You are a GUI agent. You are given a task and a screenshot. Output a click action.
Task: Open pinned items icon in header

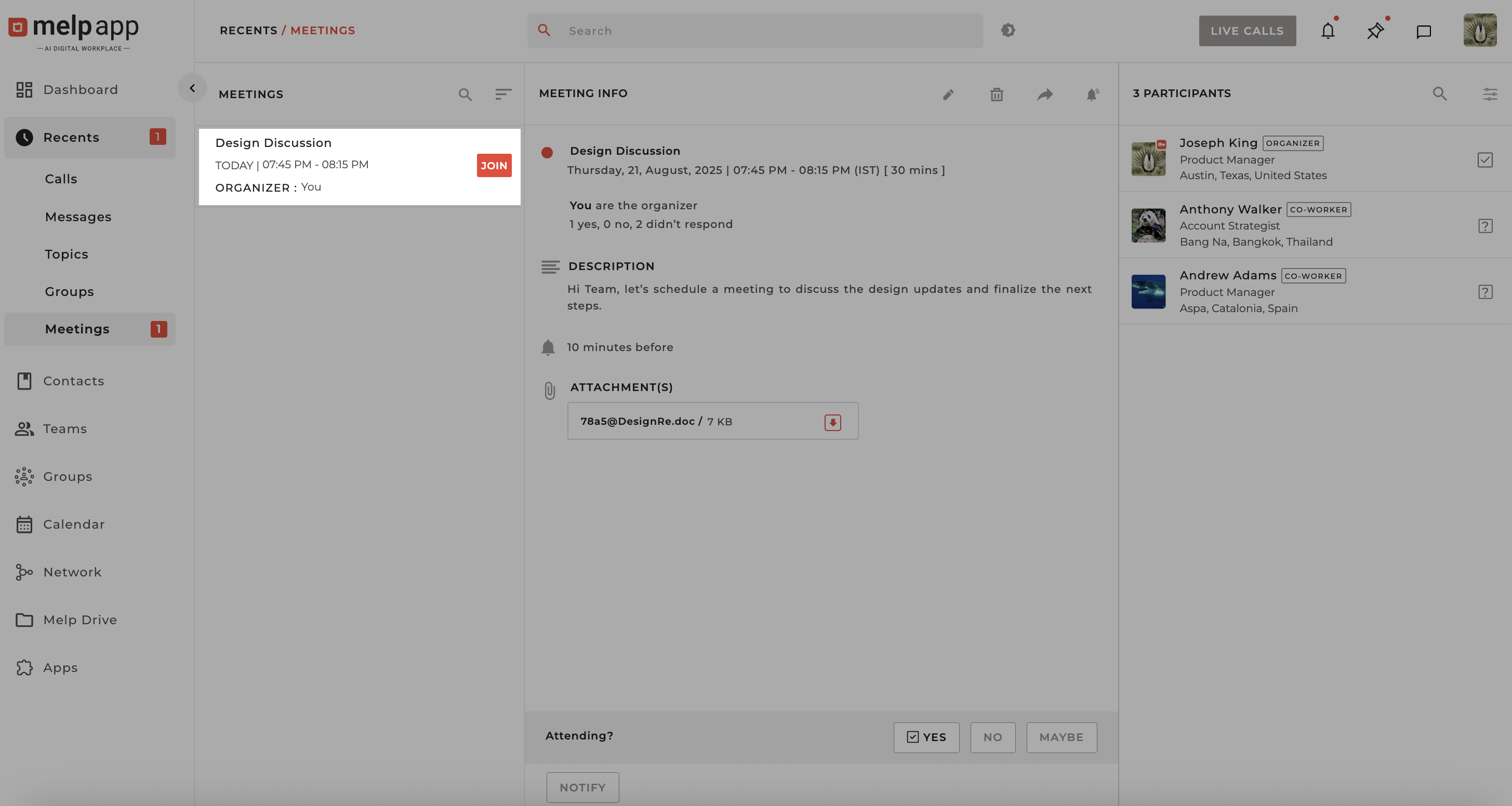coord(1375,31)
